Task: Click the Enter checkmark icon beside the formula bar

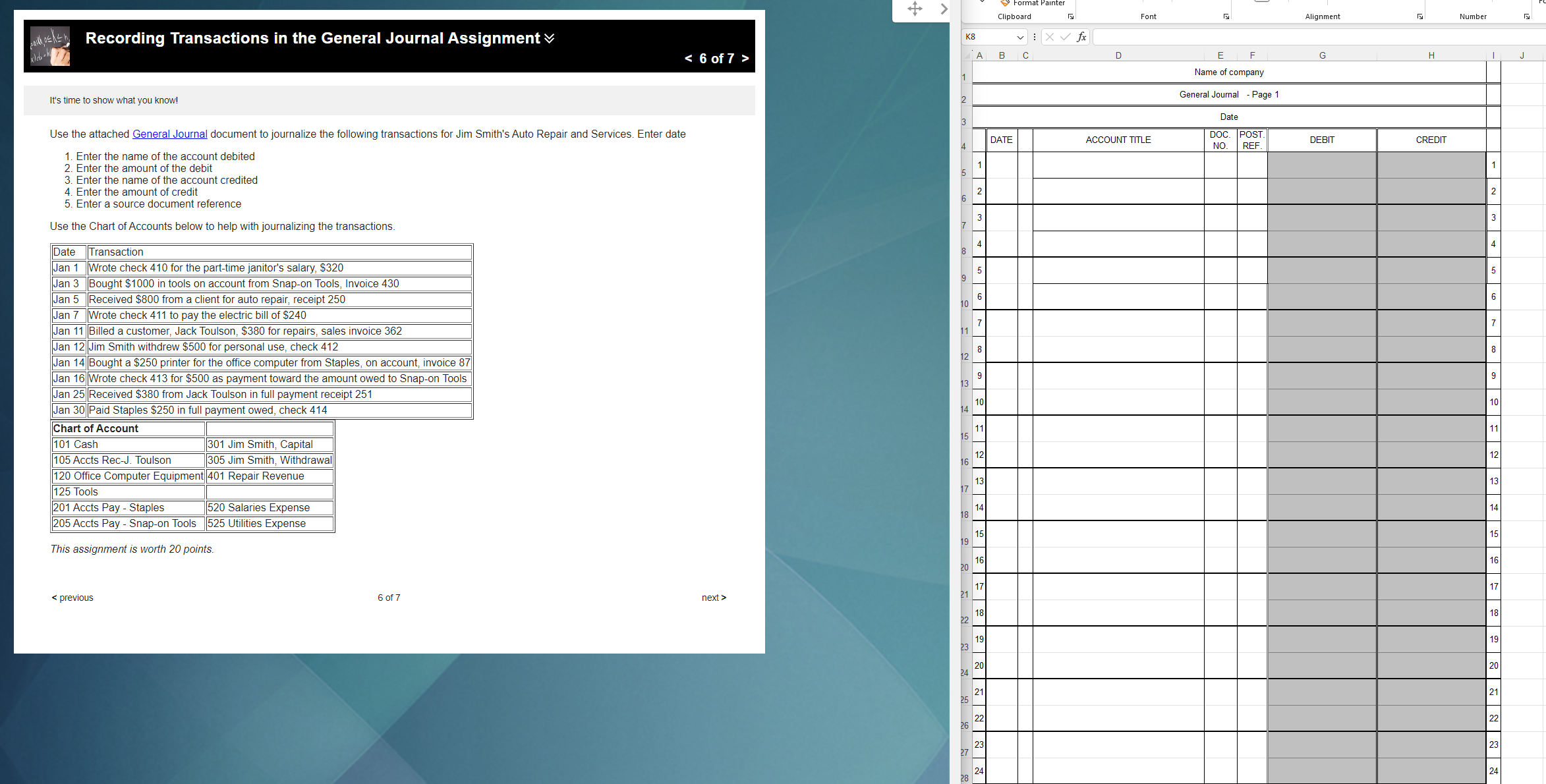Action: tap(1066, 37)
